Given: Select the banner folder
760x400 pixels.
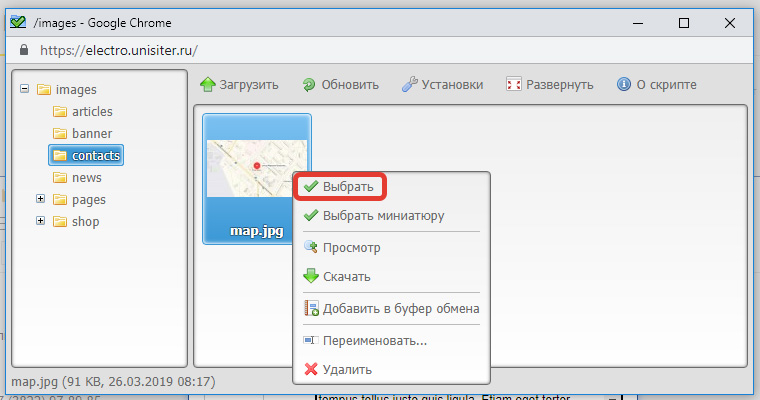Looking at the screenshot, I should (91, 133).
